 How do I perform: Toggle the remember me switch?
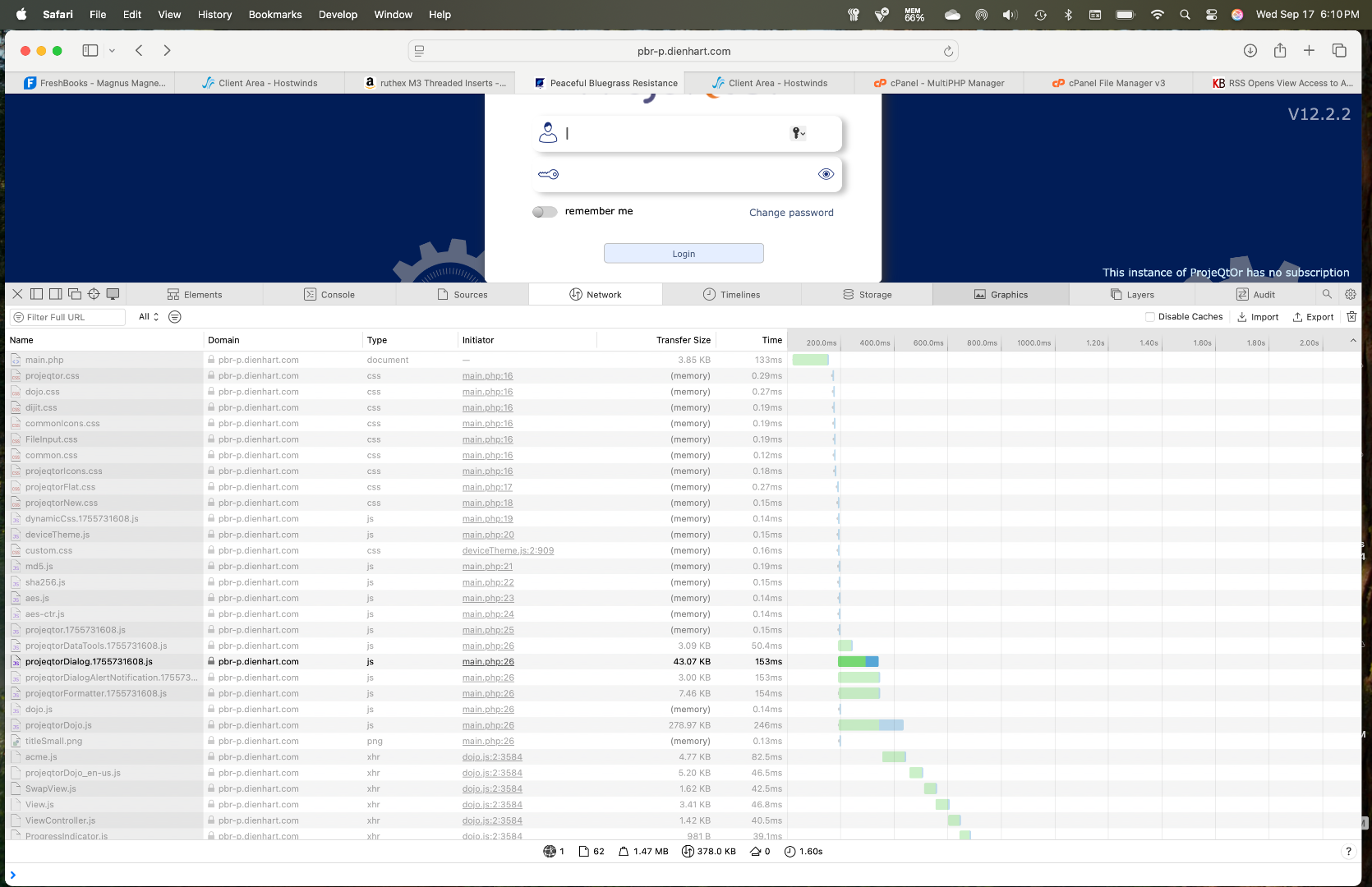544,212
